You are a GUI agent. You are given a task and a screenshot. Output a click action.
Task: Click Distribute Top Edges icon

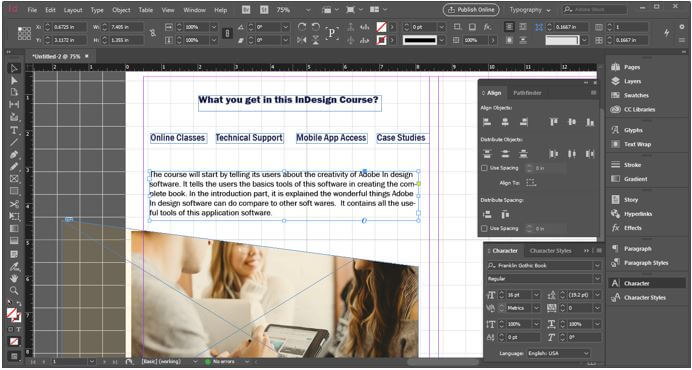click(487, 154)
